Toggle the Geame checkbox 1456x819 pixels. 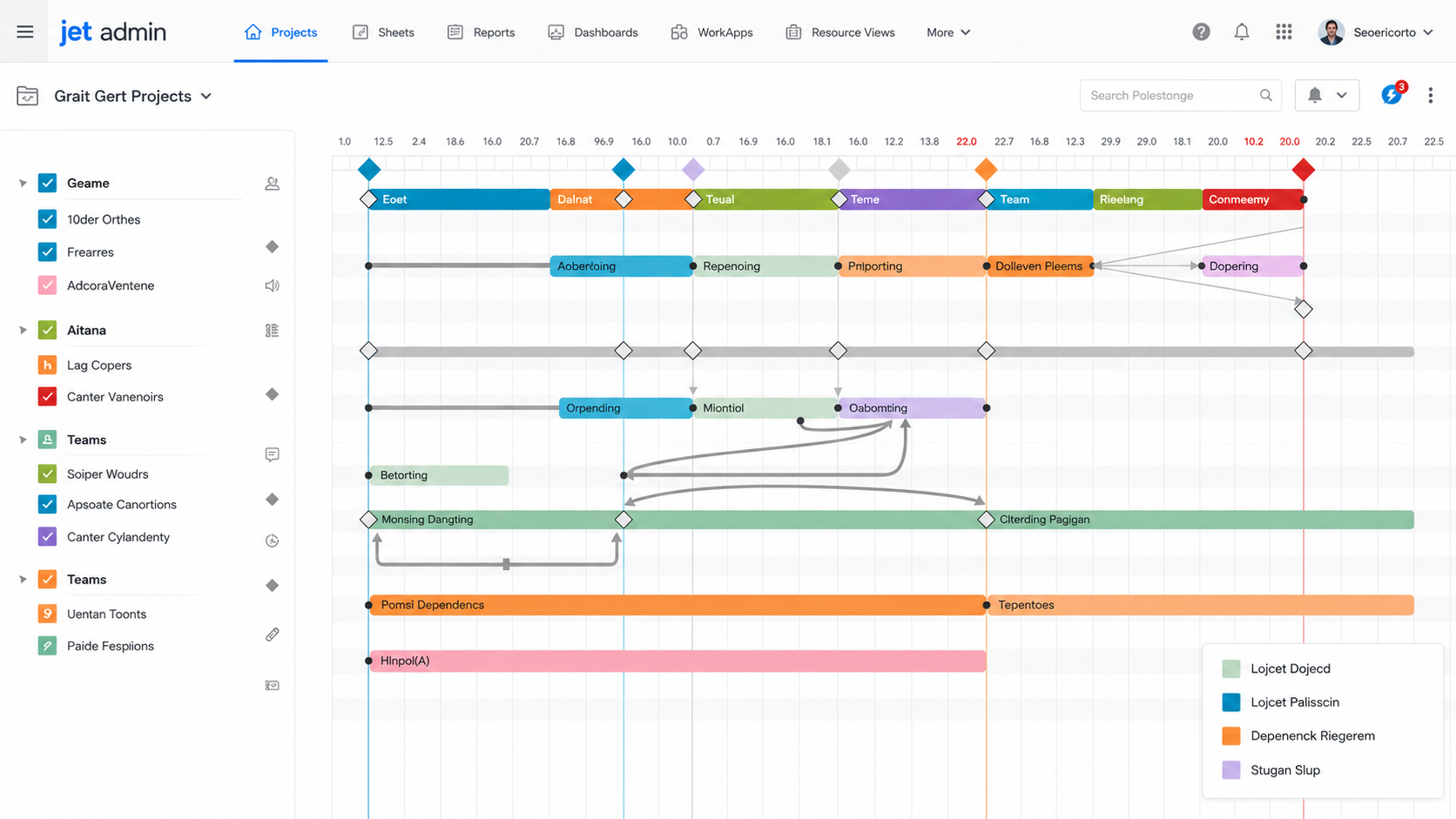pyautogui.click(x=48, y=184)
